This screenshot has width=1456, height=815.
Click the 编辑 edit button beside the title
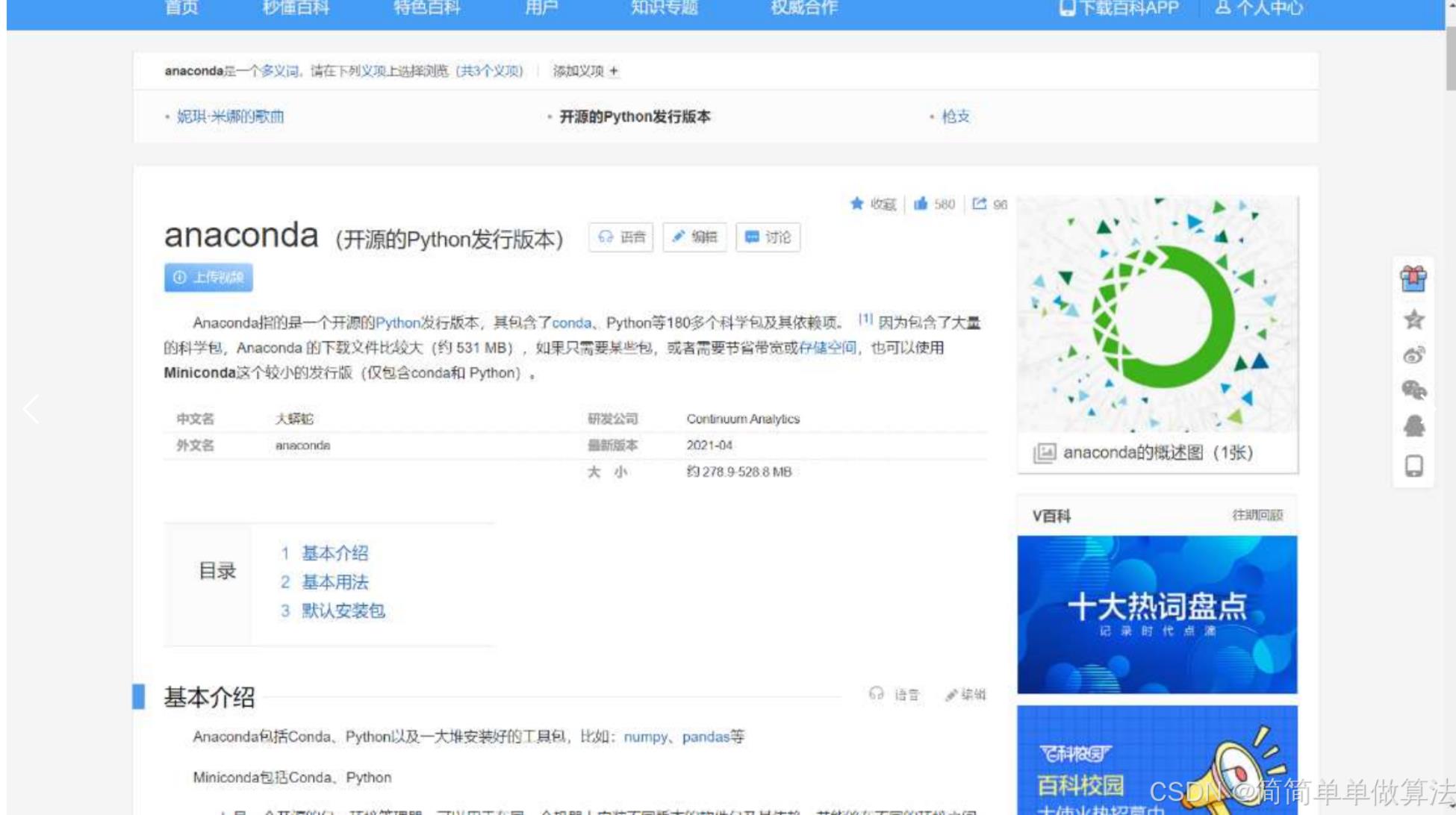point(694,237)
